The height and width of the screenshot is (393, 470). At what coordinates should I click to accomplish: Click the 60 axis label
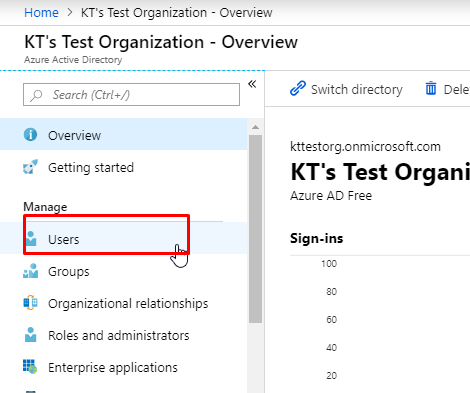click(x=331, y=320)
